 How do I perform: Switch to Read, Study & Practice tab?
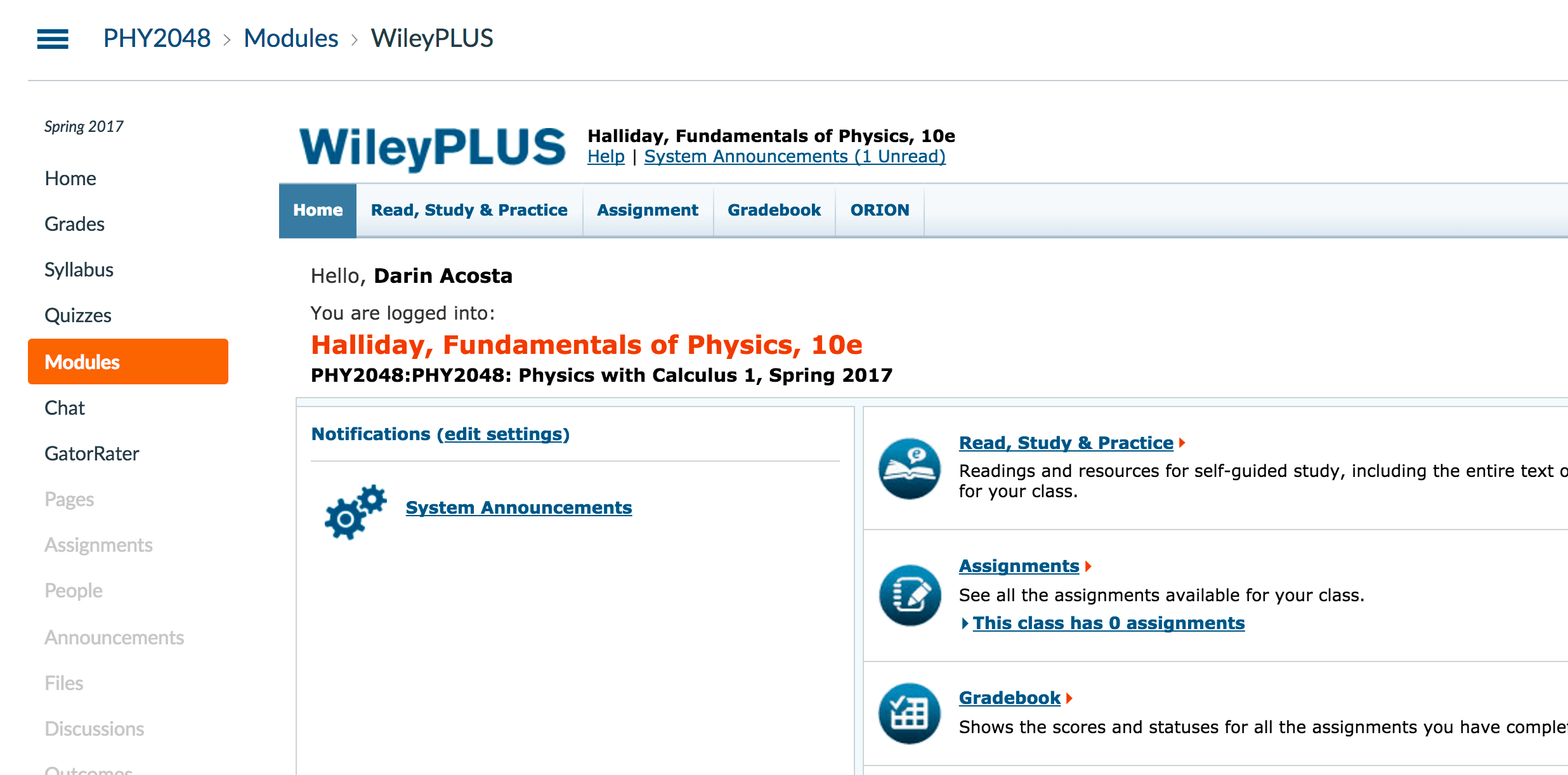469,210
